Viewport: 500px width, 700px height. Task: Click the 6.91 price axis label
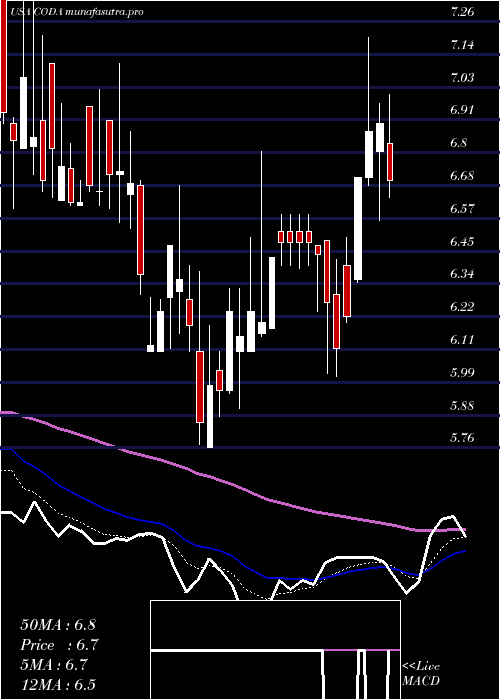pos(462,110)
